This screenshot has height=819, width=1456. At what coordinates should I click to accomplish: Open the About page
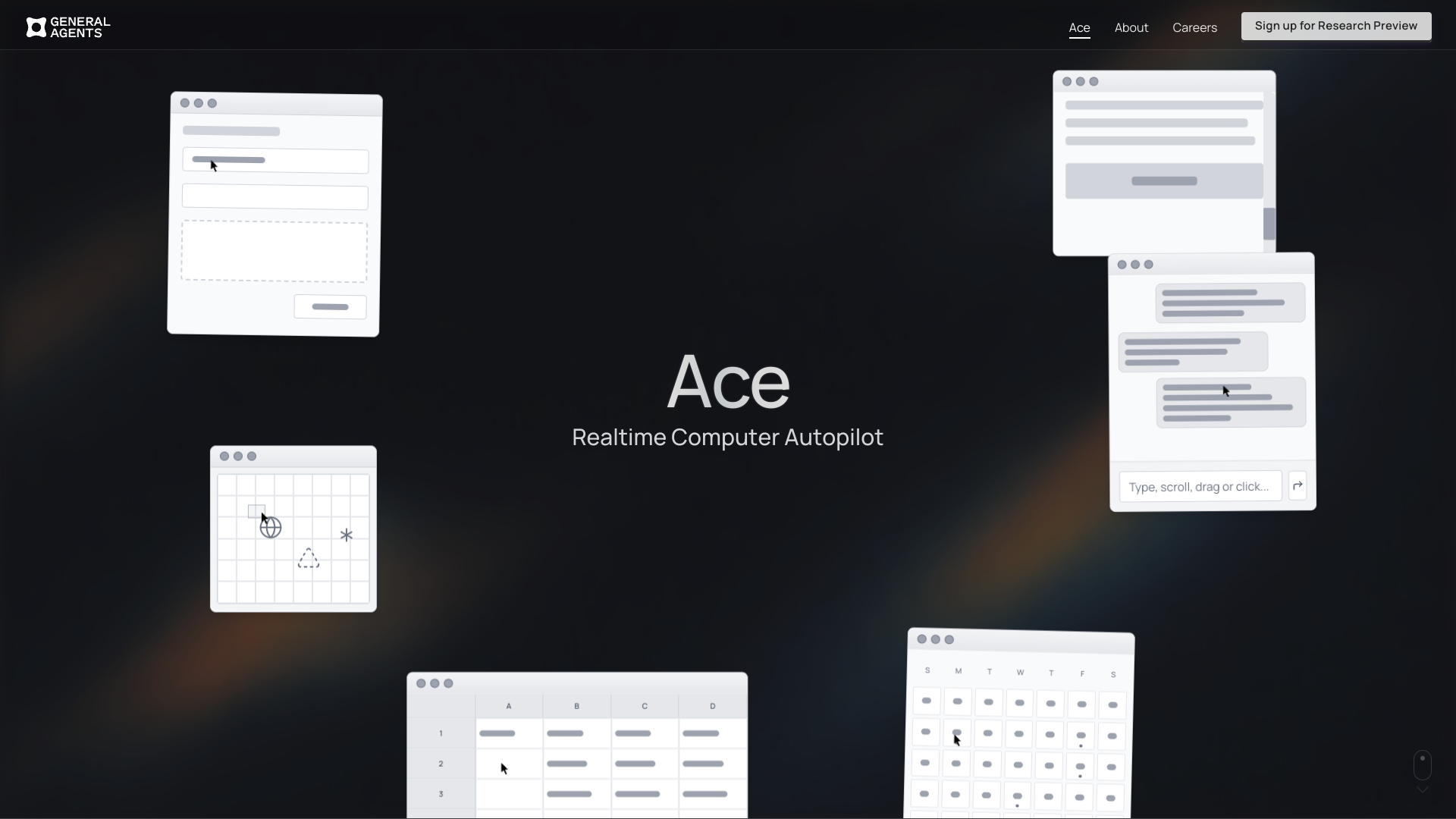(x=1131, y=27)
